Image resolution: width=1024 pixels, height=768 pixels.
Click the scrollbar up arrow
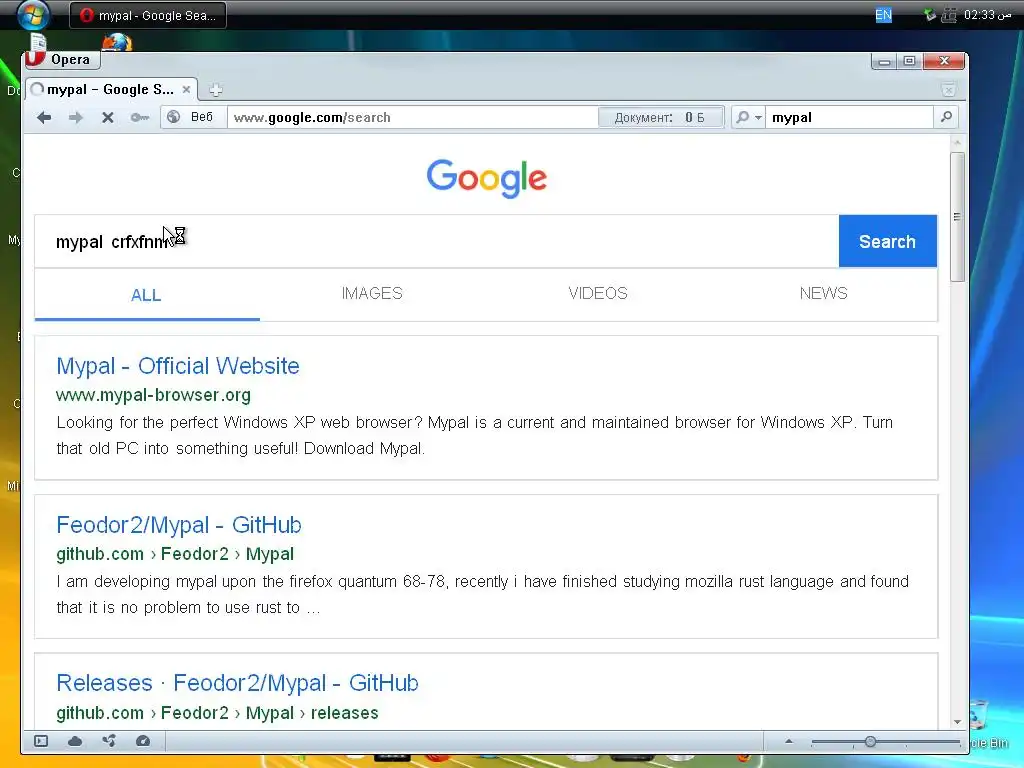[957, 142]
